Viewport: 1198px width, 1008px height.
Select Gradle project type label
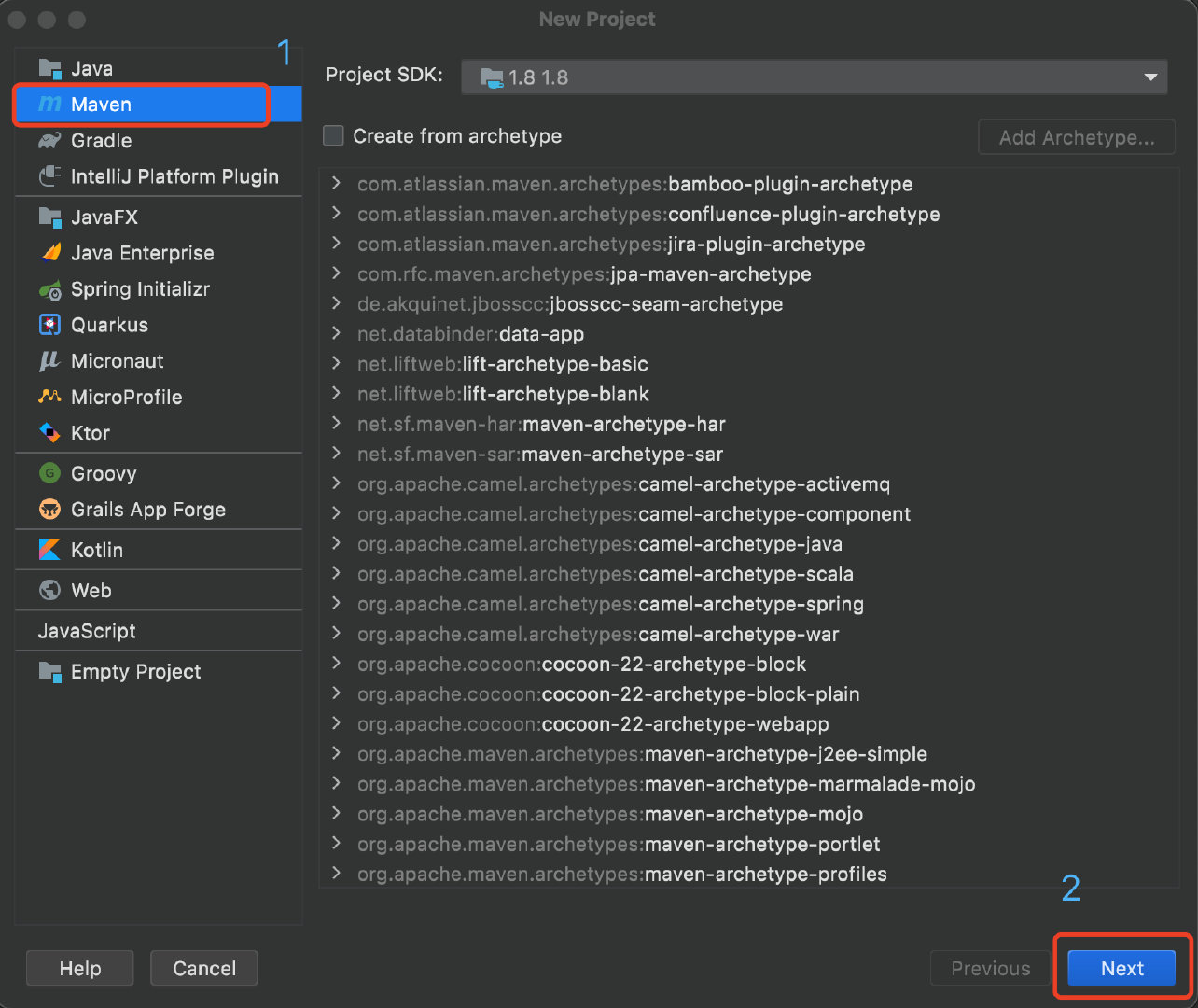coord(101,141)
